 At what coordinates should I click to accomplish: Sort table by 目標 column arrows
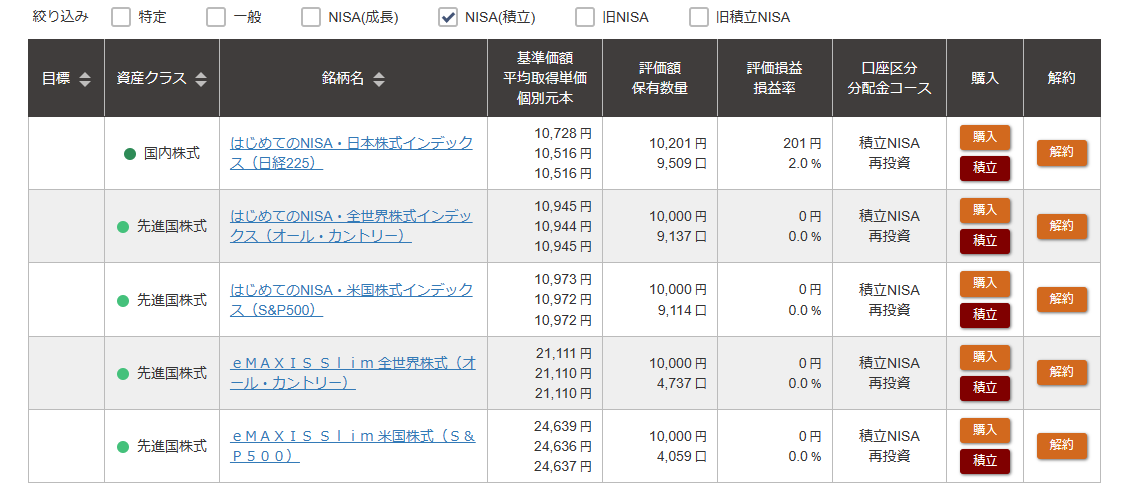point(85,79)
